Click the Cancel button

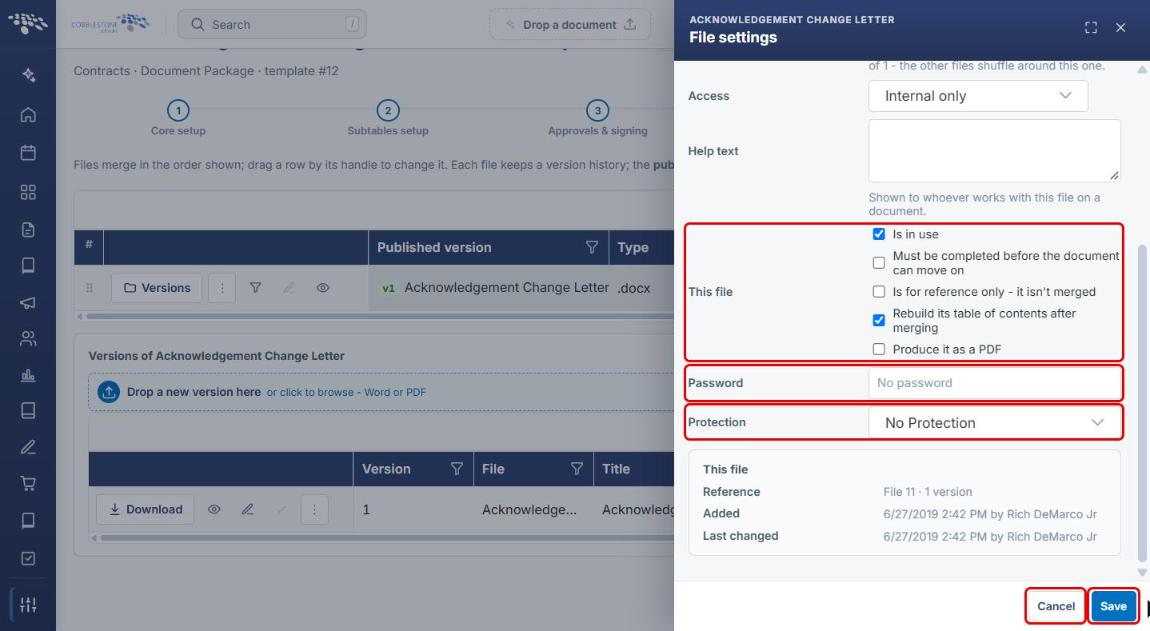tap(1055, 606)
